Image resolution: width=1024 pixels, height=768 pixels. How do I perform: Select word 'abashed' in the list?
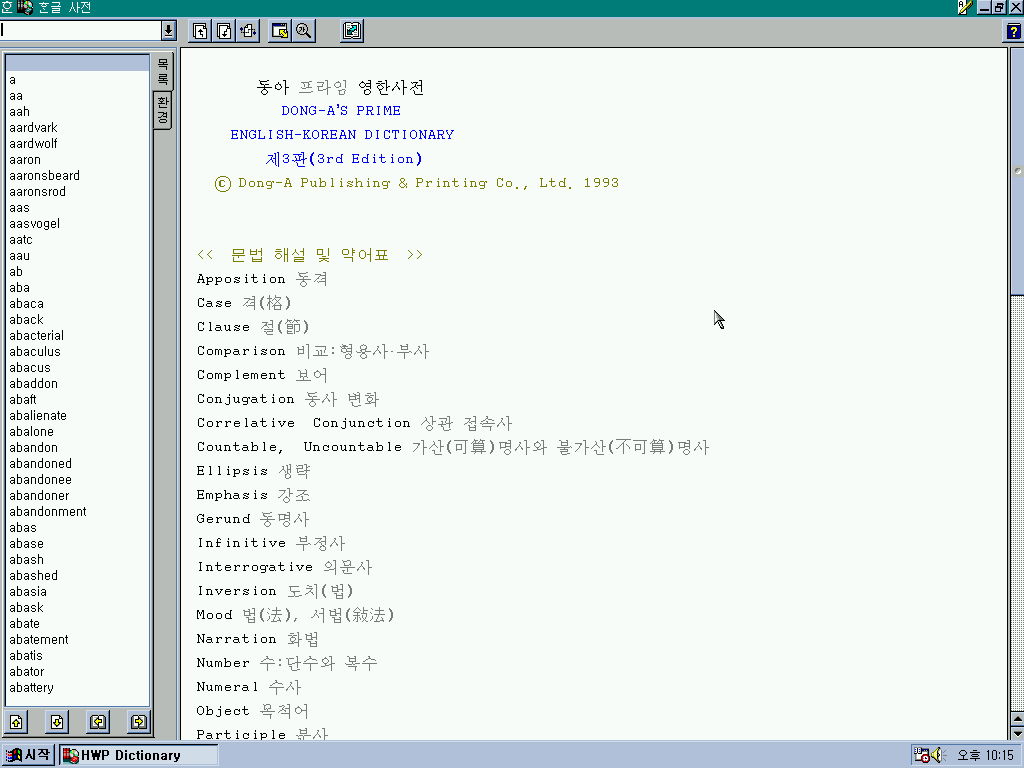(33, 576)
